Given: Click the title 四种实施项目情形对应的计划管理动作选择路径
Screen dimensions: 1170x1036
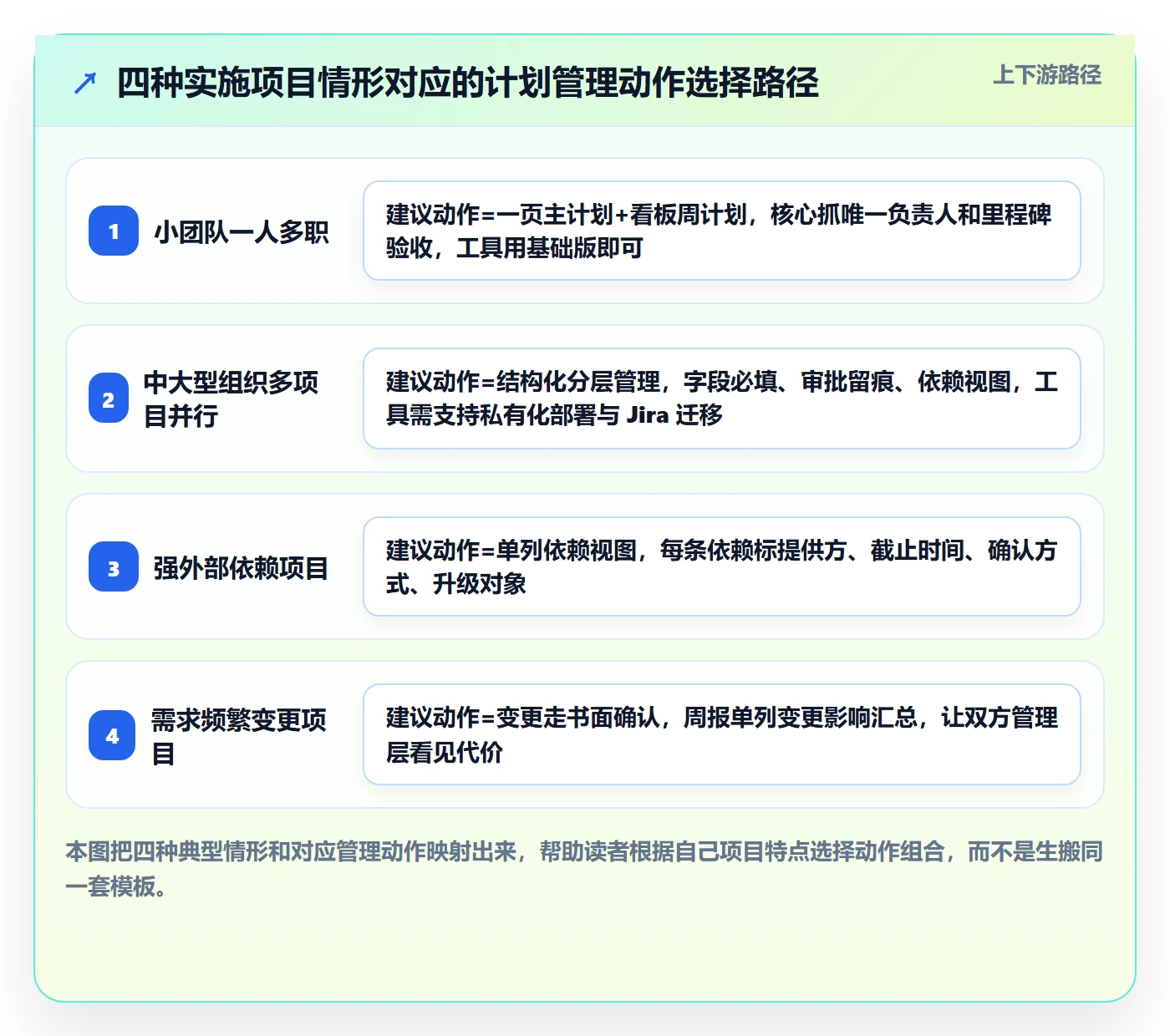Looking at the screenshot, I should click(x=467, y=83).
